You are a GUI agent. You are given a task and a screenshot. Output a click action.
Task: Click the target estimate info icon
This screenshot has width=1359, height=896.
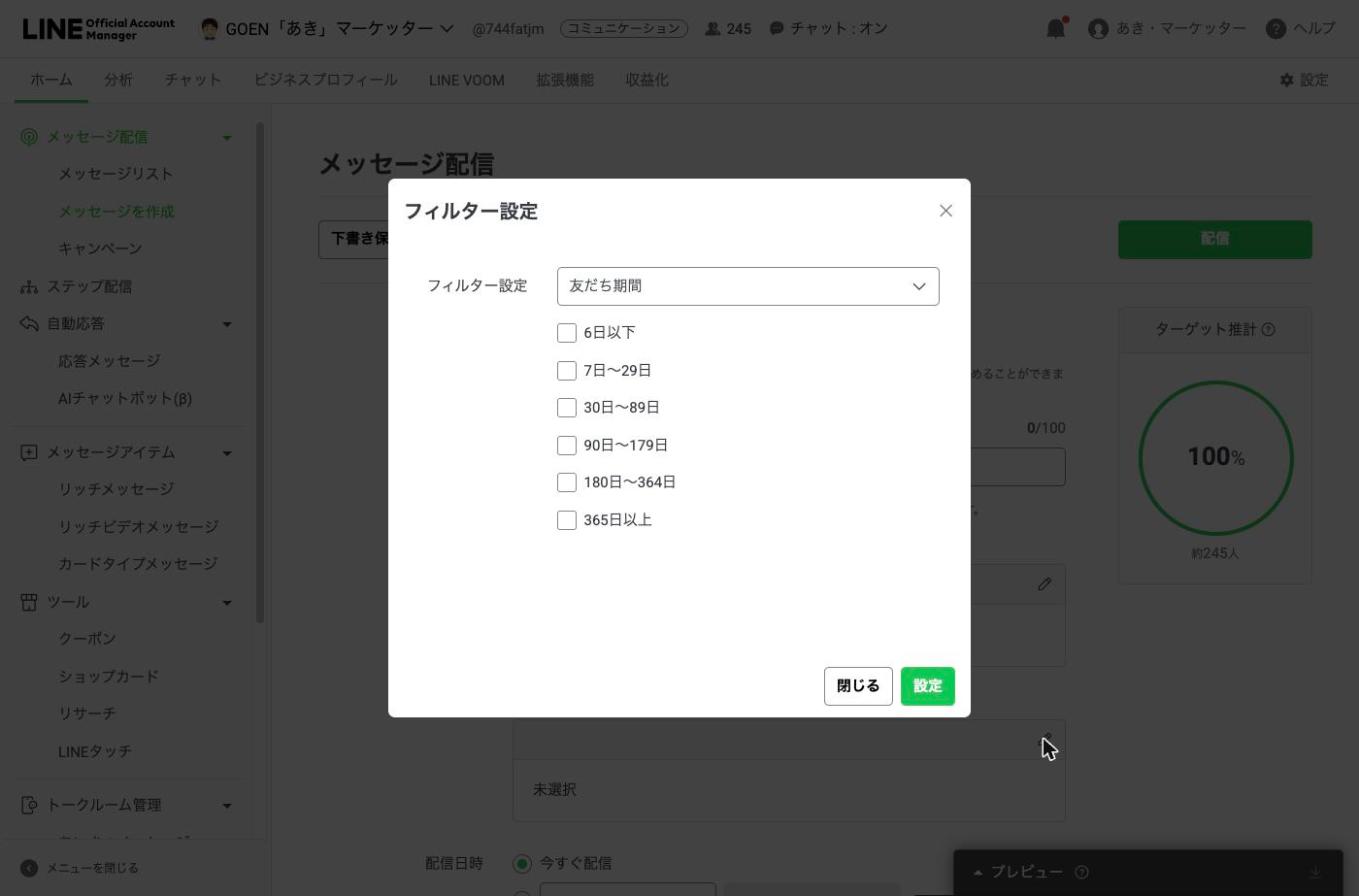(x=1268, y=330)
